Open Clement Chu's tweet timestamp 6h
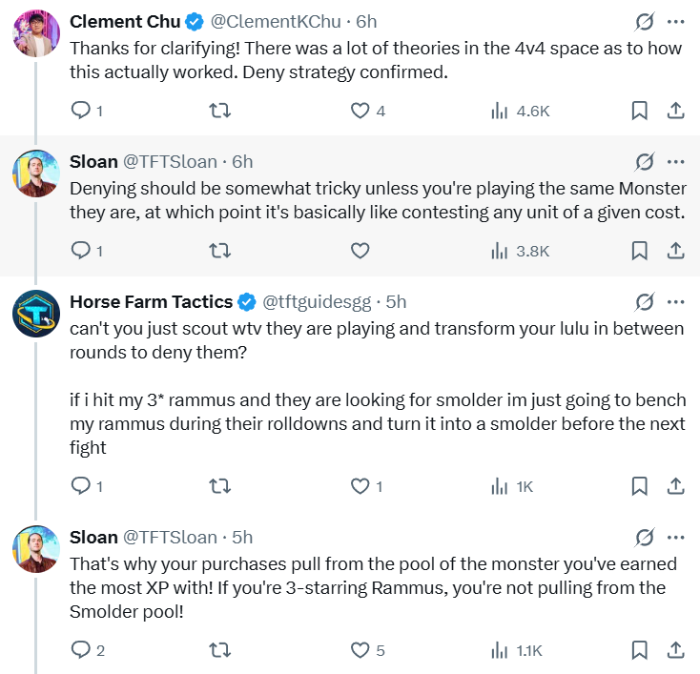 tap(367, 22)
